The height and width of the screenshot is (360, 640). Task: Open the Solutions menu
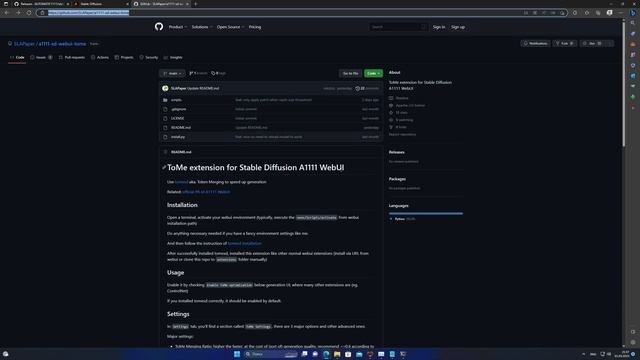click(x=202, y=27)
